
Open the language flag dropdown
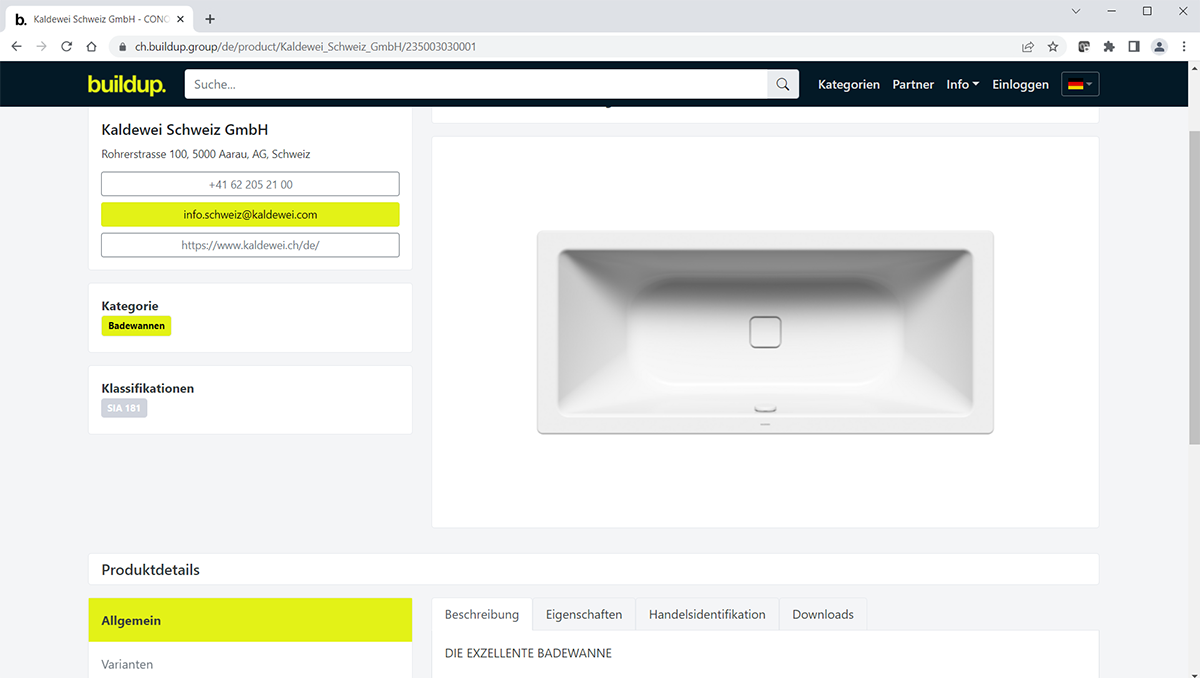1080,85
